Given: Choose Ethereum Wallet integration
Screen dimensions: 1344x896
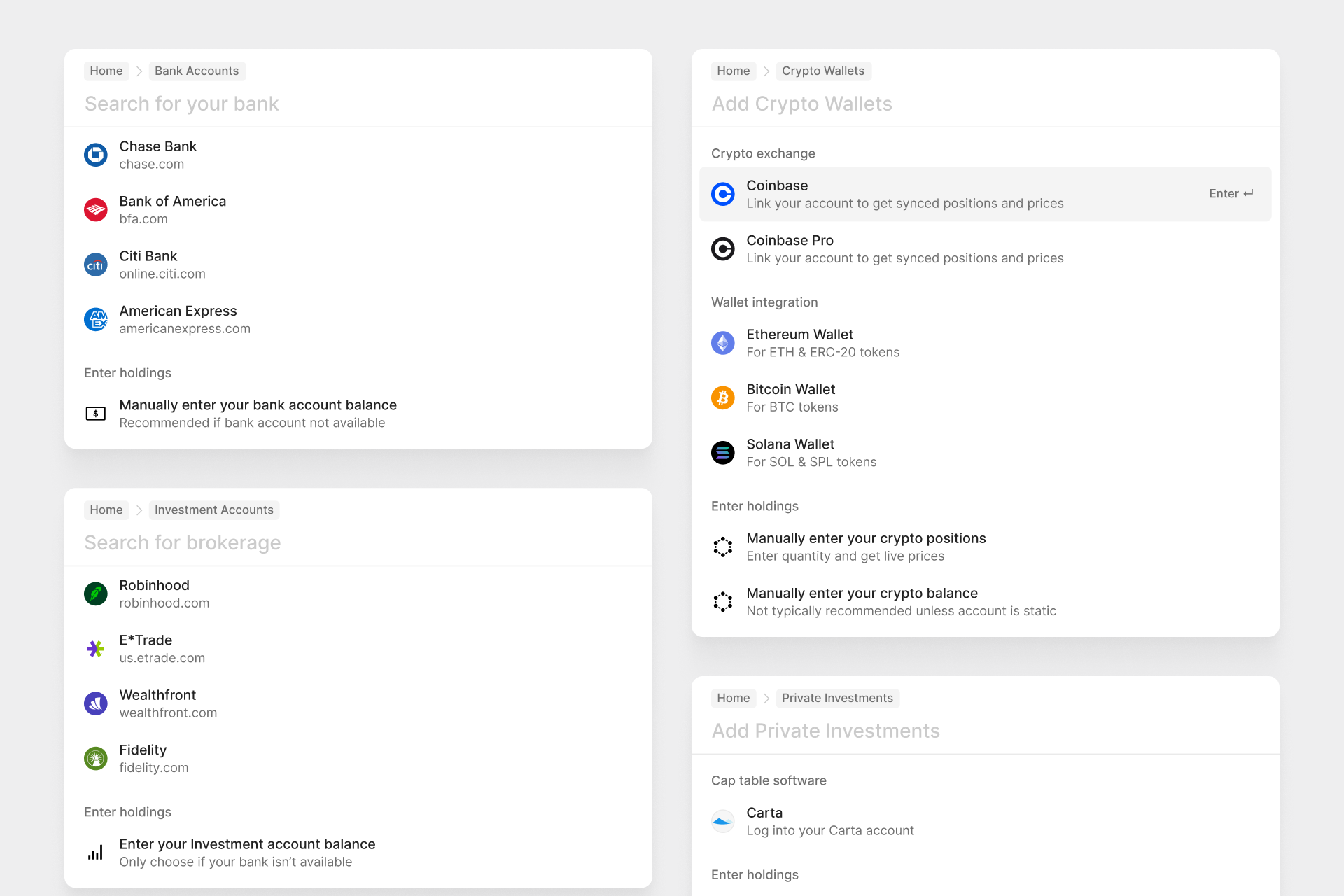Looking at the screenshot, I should pos(986,343).
